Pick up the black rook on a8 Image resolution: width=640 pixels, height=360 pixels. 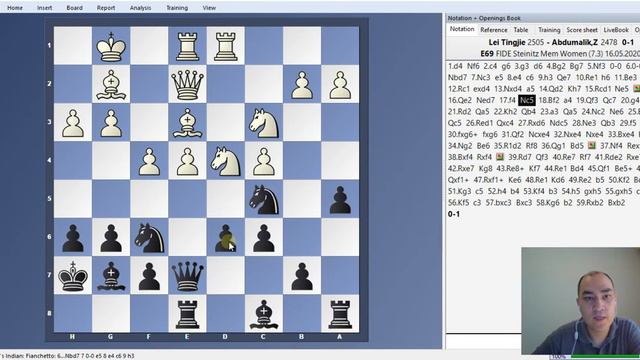pyautogui.click(x=340, y=314)
